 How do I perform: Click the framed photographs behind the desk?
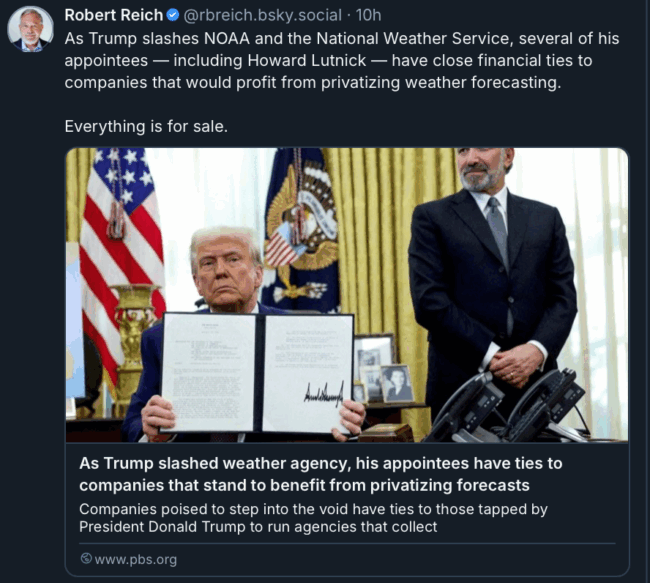(x=383, y=369)
